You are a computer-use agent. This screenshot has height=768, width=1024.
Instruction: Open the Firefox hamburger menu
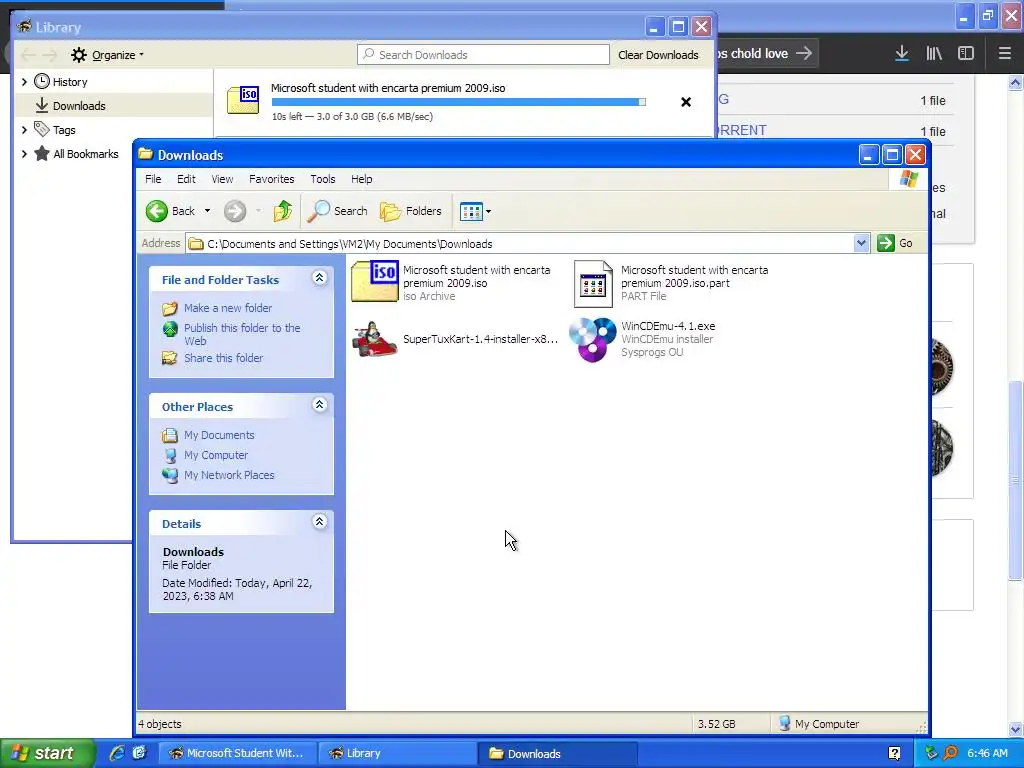(1004, 54)
